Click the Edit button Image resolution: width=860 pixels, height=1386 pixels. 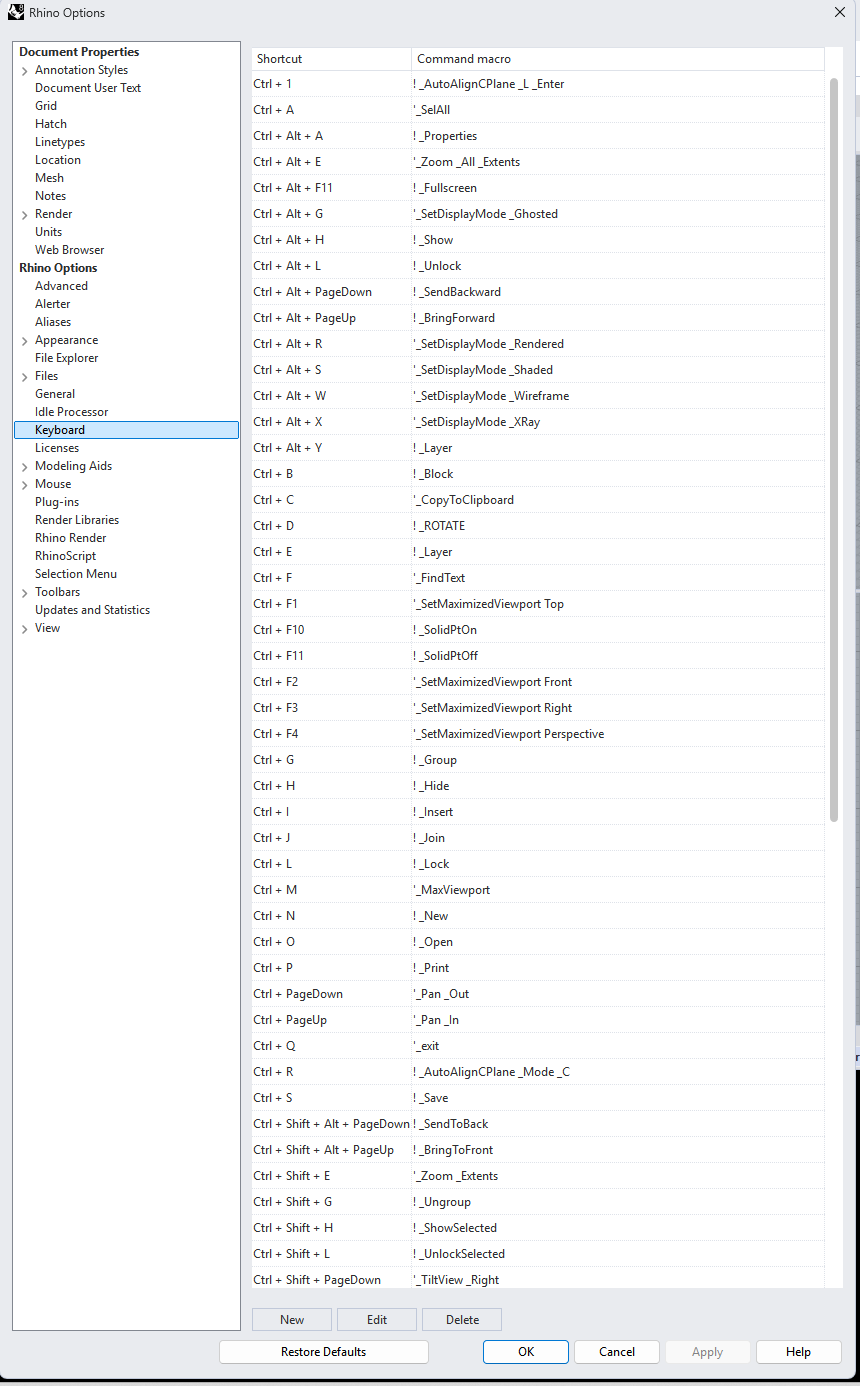376,1319
